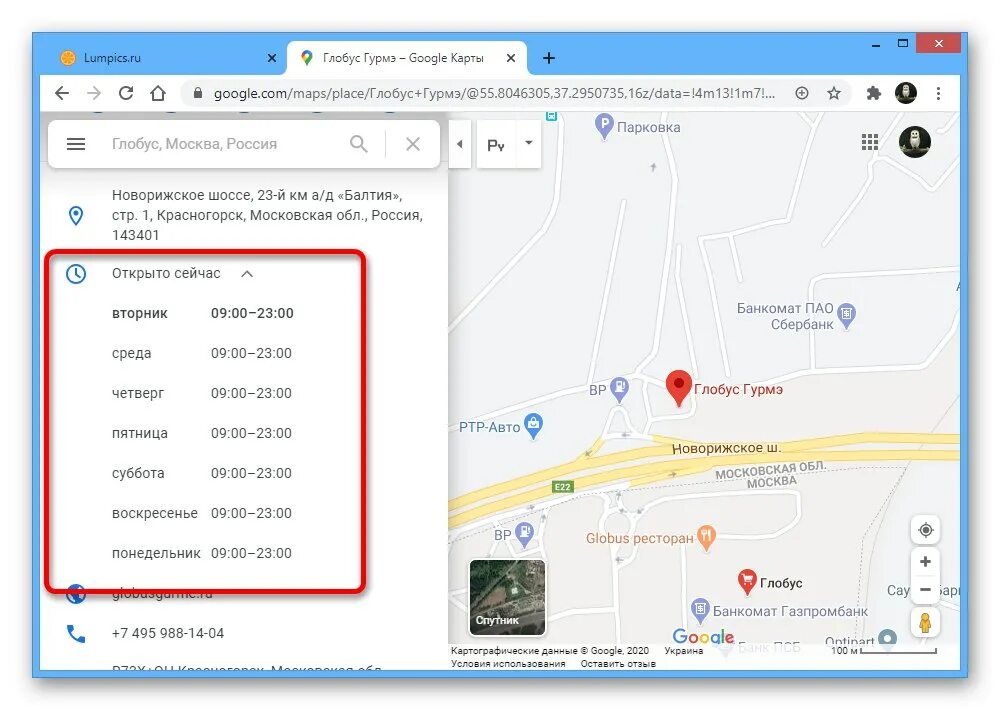The height and width of the screenshot is (710, 1000).
Task: Bookmark this page with the star
Action: point(834,93)
